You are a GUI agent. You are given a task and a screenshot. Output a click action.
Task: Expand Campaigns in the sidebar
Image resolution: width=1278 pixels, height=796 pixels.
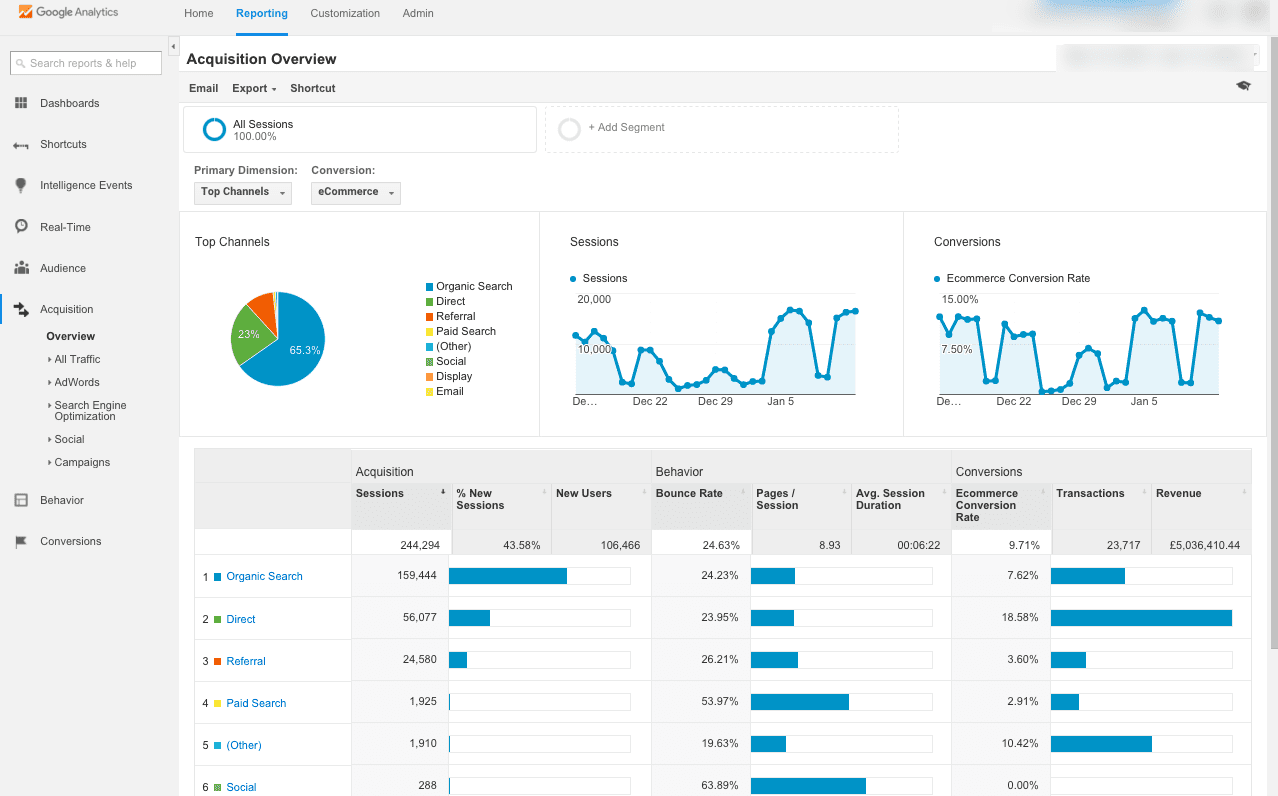tap(82, 462)
